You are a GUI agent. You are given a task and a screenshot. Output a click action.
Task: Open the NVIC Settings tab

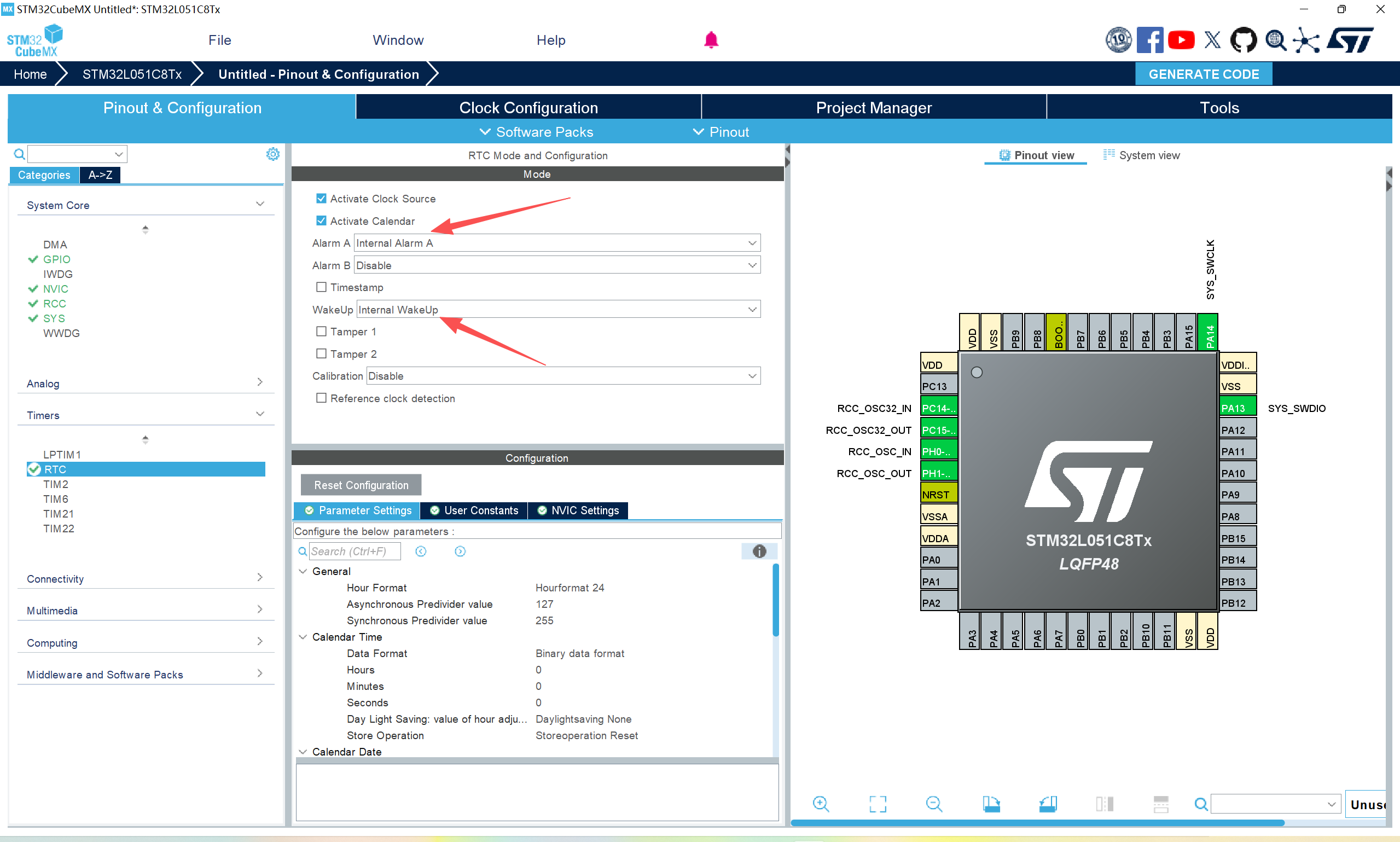pos(578,510)
